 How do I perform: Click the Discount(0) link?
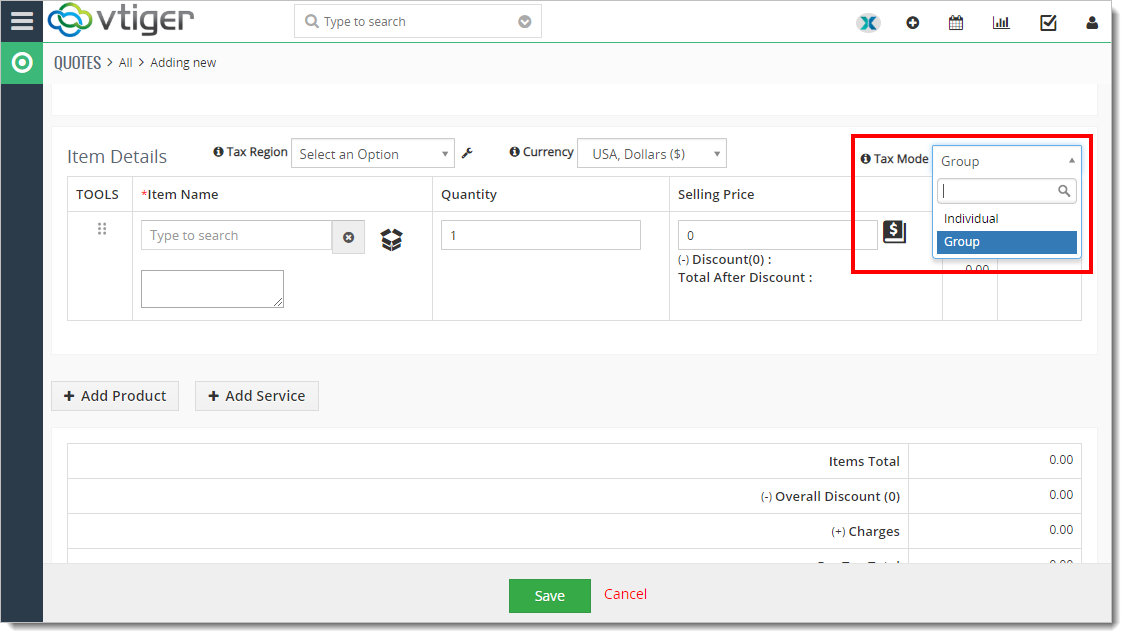click(727, 259)
